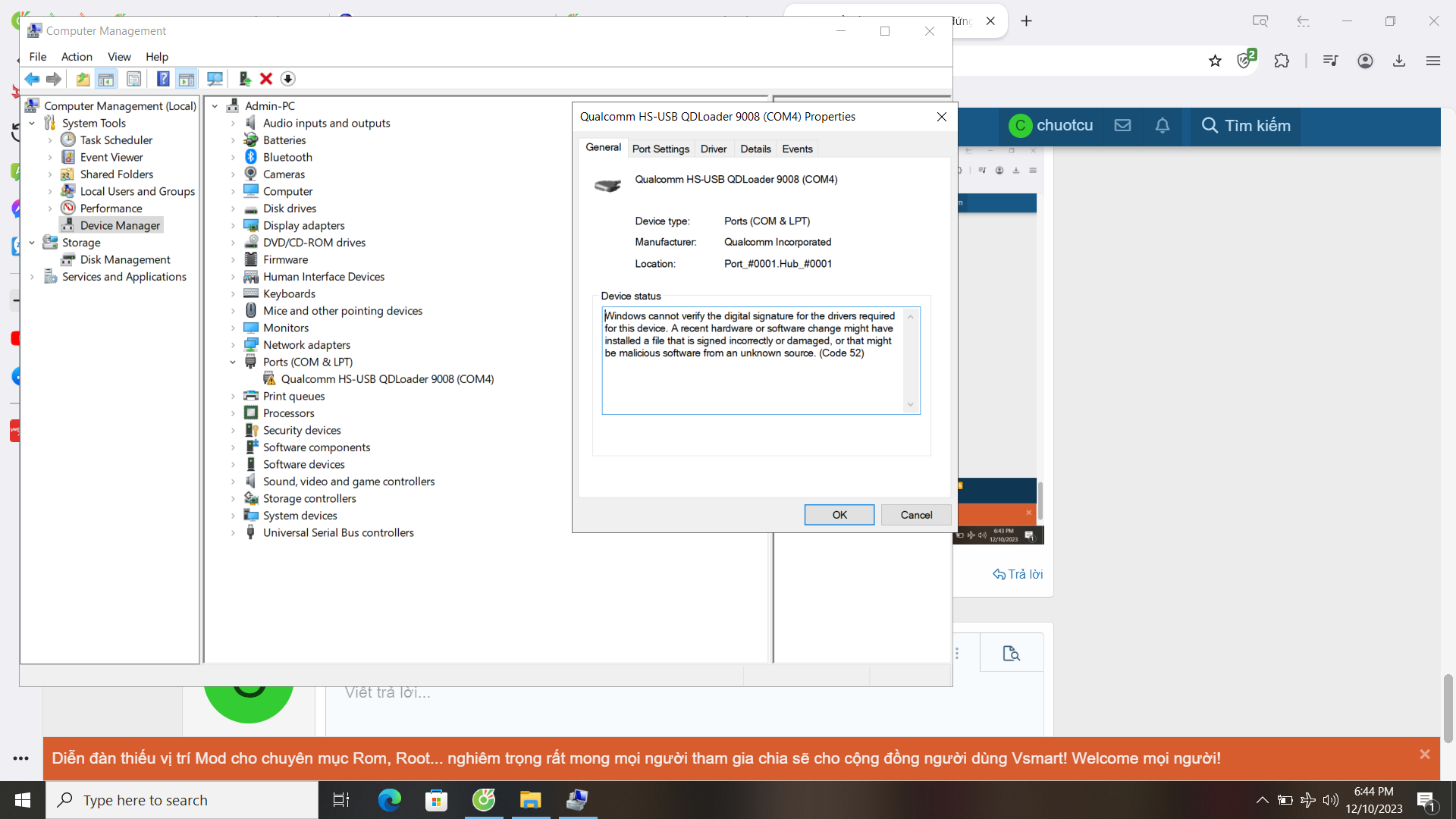Toggle Show/Hide Action Pane toolbar button
Image resolution: width=1456 pixels, height=819 pixels.
tap(187, 79)
